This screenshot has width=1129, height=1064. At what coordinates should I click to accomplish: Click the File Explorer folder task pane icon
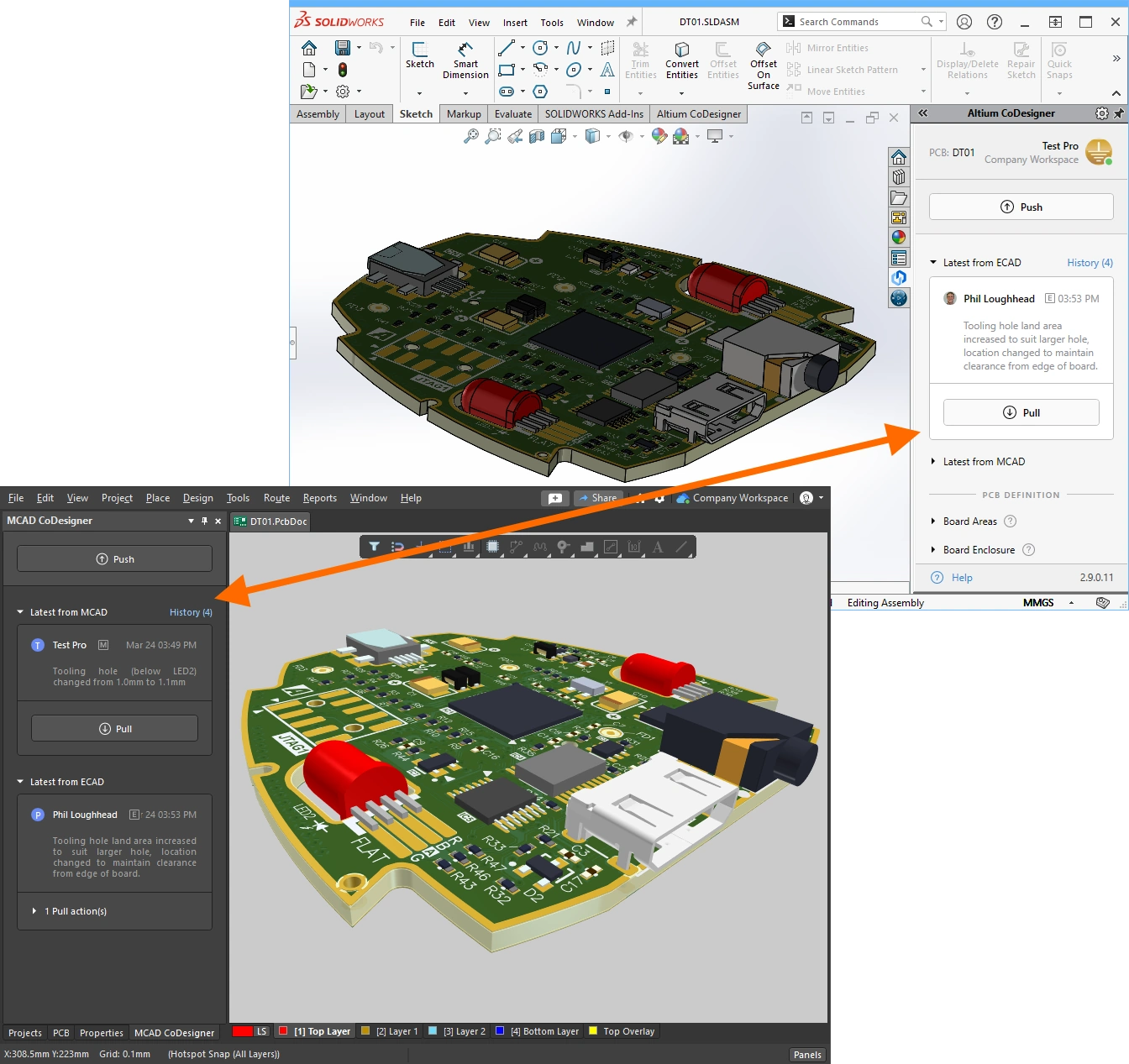tap(899, 197)
